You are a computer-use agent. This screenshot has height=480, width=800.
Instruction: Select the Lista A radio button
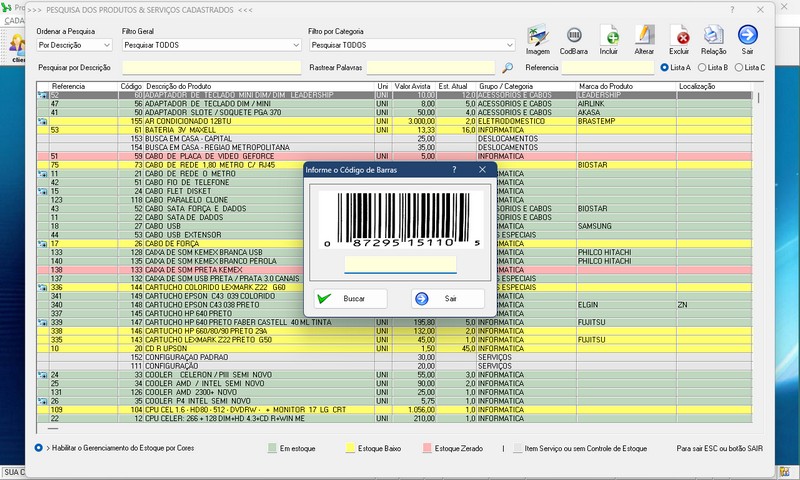665,68
